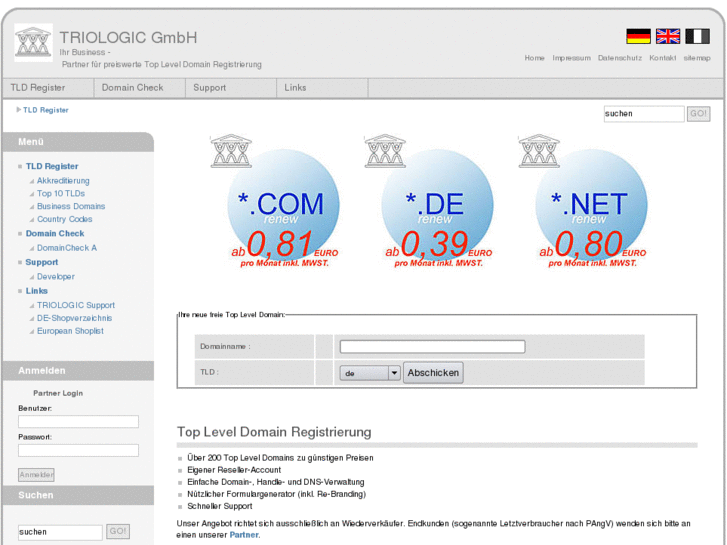Open Developer in the sidebar
727x545 pixels.
(x=56, y=276)
